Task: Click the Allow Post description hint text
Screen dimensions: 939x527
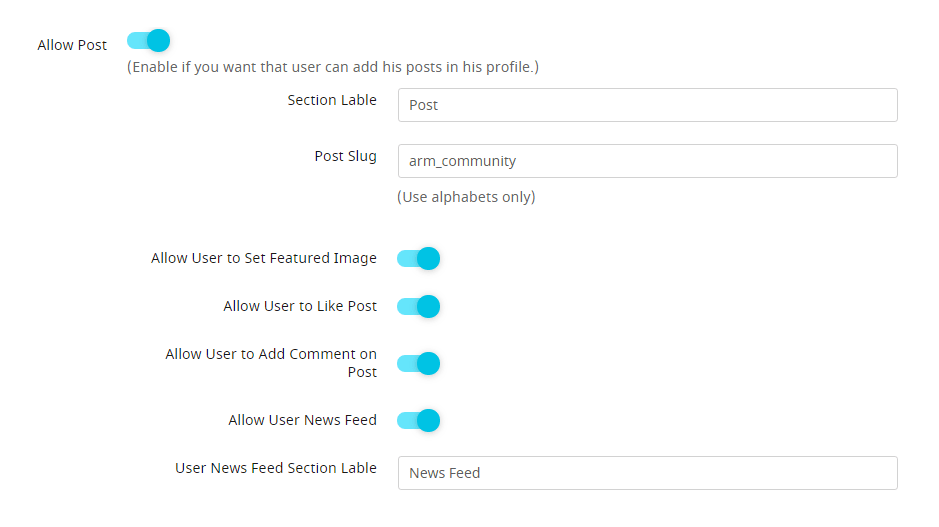Action: 333,67
